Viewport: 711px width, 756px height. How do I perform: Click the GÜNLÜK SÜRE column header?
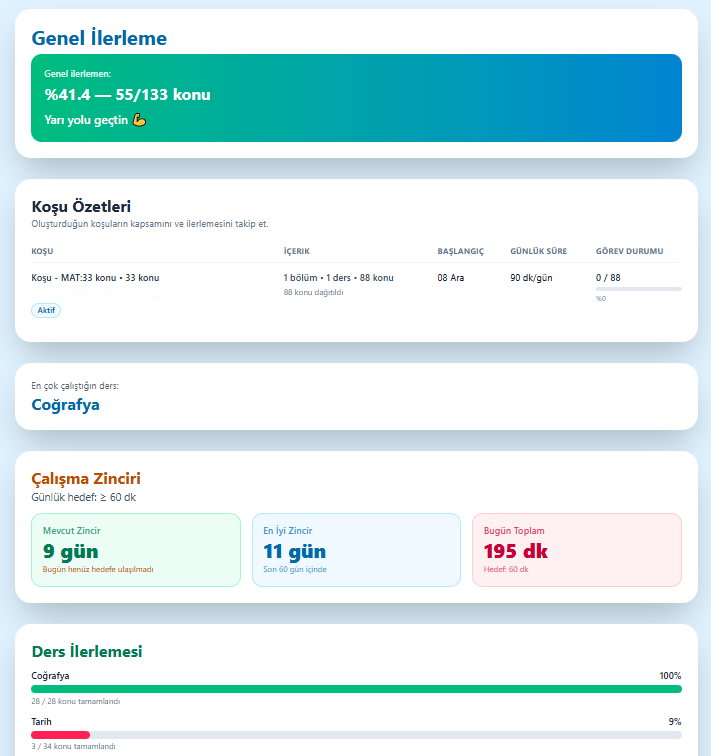538,251
